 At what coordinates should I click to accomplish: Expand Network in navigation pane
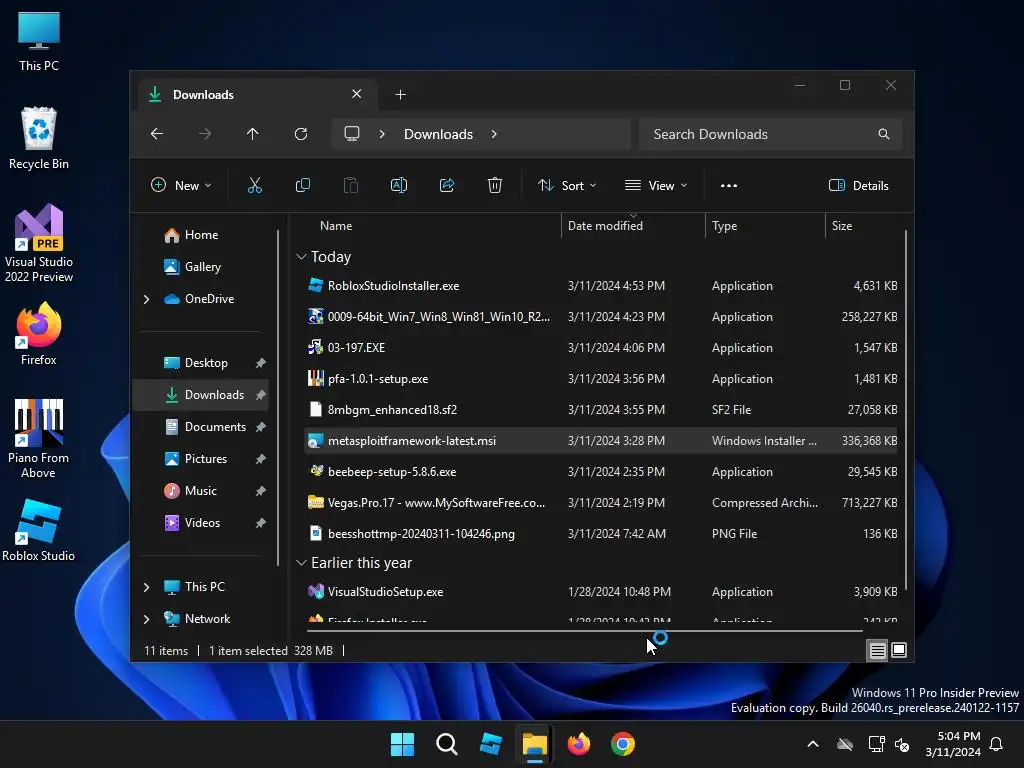(x=146, y=619)
